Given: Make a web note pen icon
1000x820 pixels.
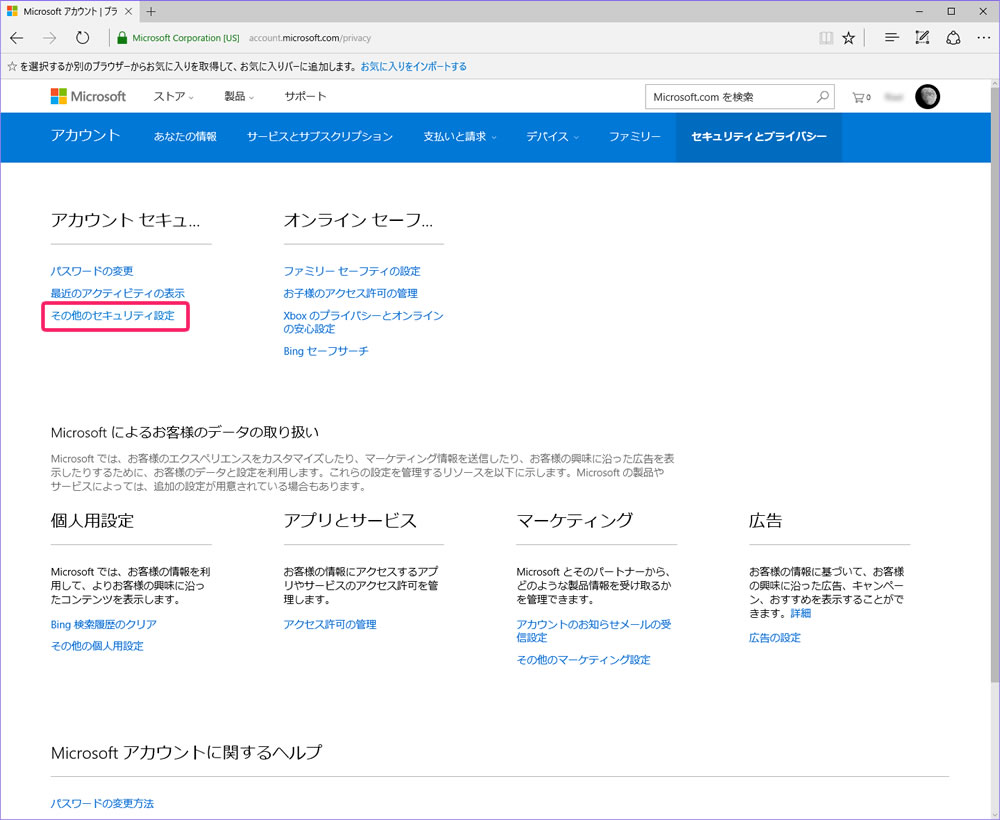Looking at the screenshot, I should [x=922, y=38].
